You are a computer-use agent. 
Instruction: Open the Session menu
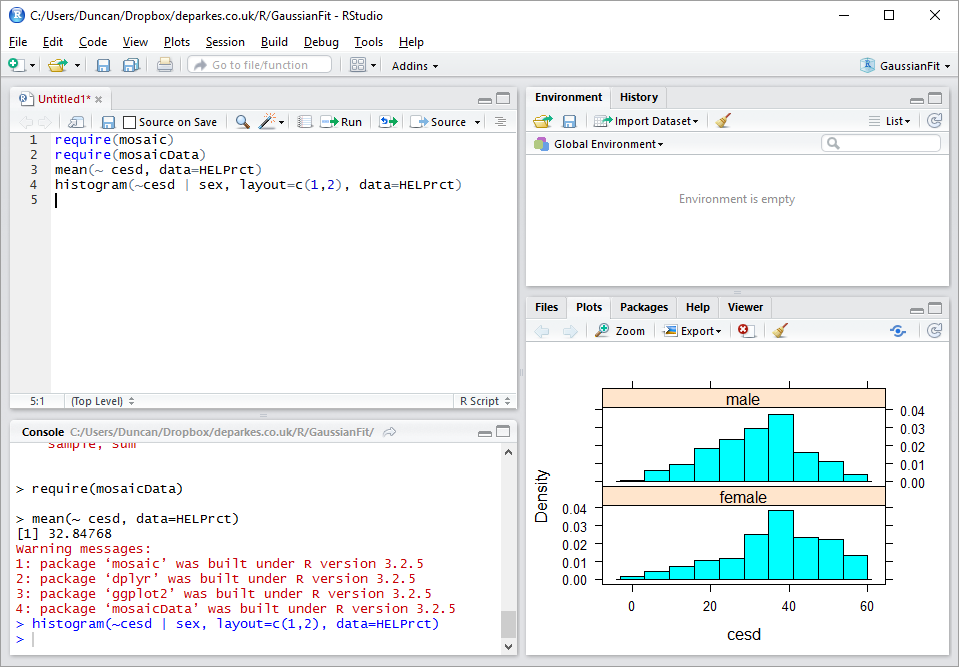(x=225, y=42)
